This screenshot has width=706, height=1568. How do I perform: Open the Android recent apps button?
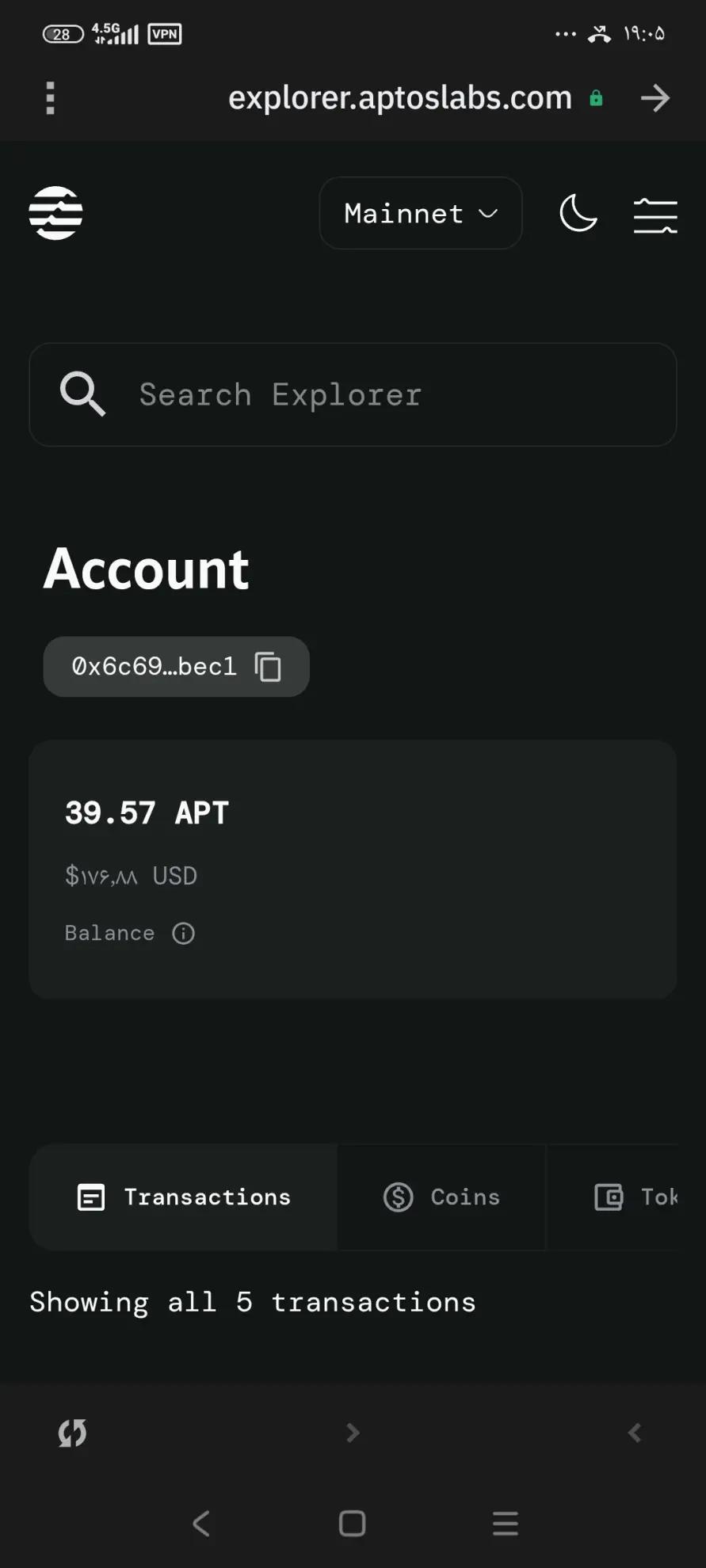[505, 1523]
